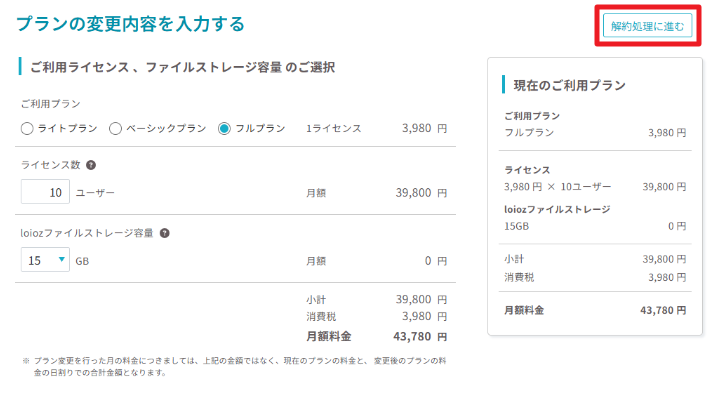Screen dimensions: 720x400
Task: Click loiozファイルストレージ entry in current plan panel
Action: [x=557, y=209]
